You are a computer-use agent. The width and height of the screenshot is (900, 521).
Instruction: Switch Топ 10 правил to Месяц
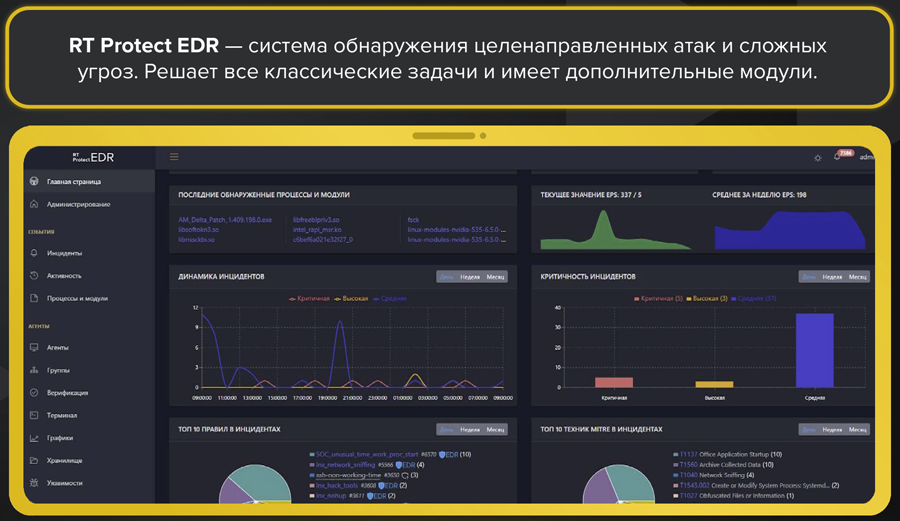coord(495,429)
